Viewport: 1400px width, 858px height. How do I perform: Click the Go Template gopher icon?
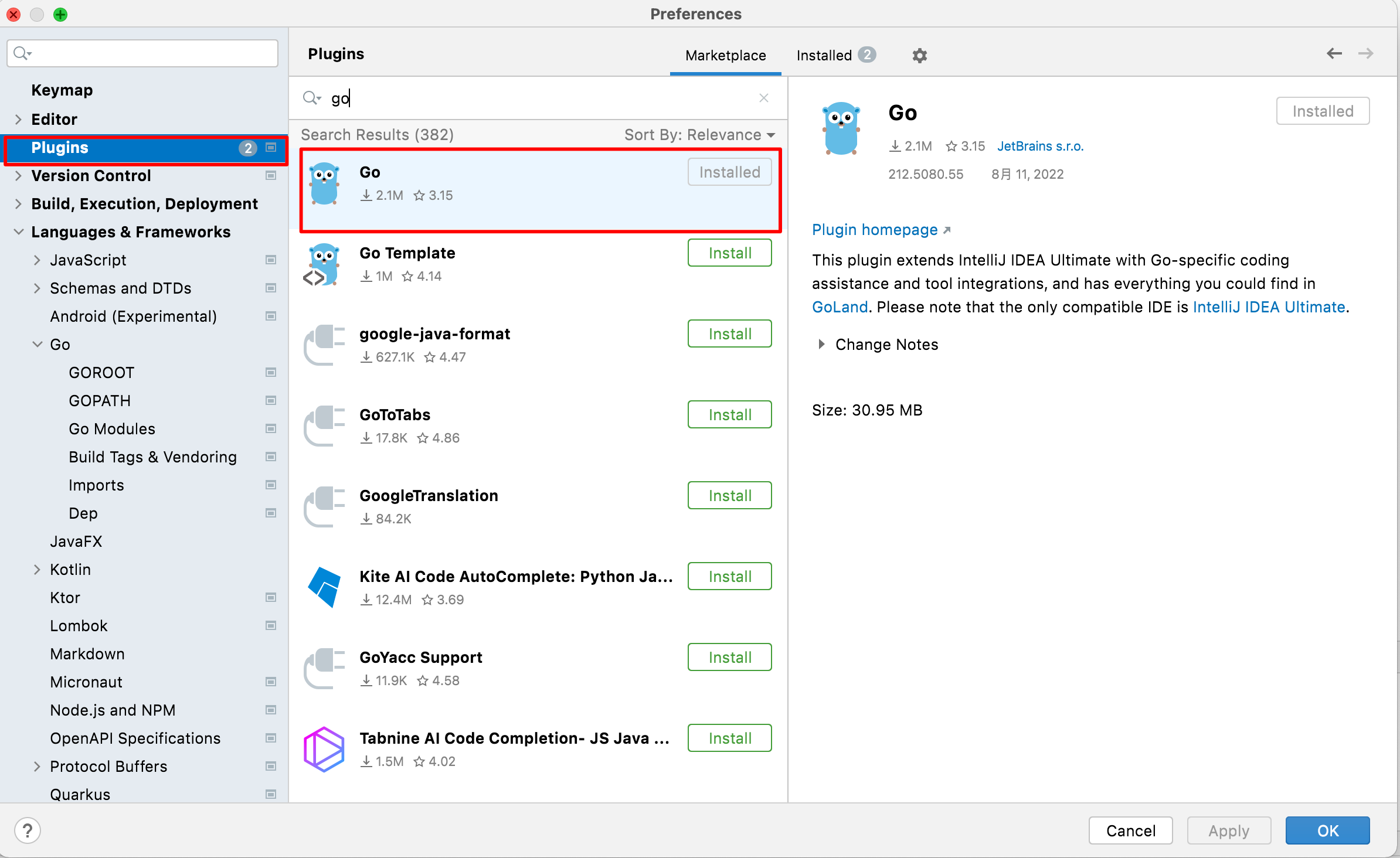[x=322, y=265]
